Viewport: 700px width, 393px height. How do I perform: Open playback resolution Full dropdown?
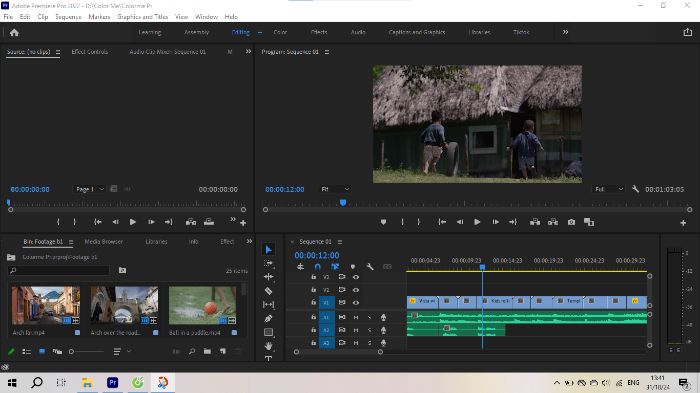pyautogui.click(x=609, y=189)
